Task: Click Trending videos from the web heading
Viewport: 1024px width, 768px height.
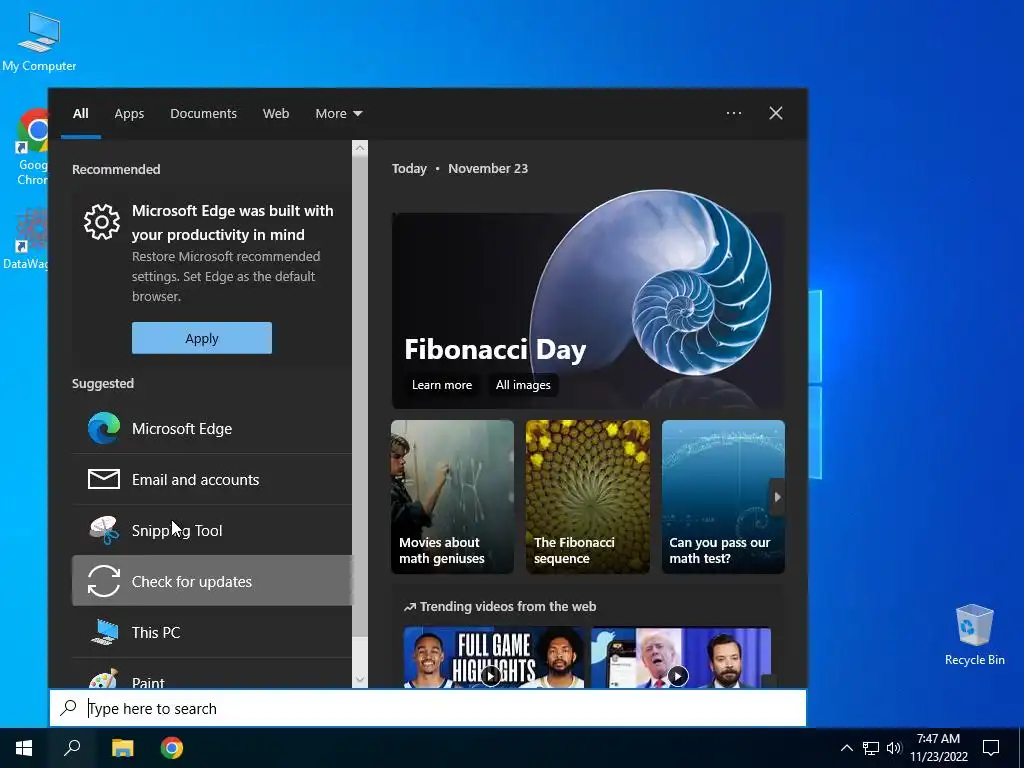Action: tap(500, 607)
